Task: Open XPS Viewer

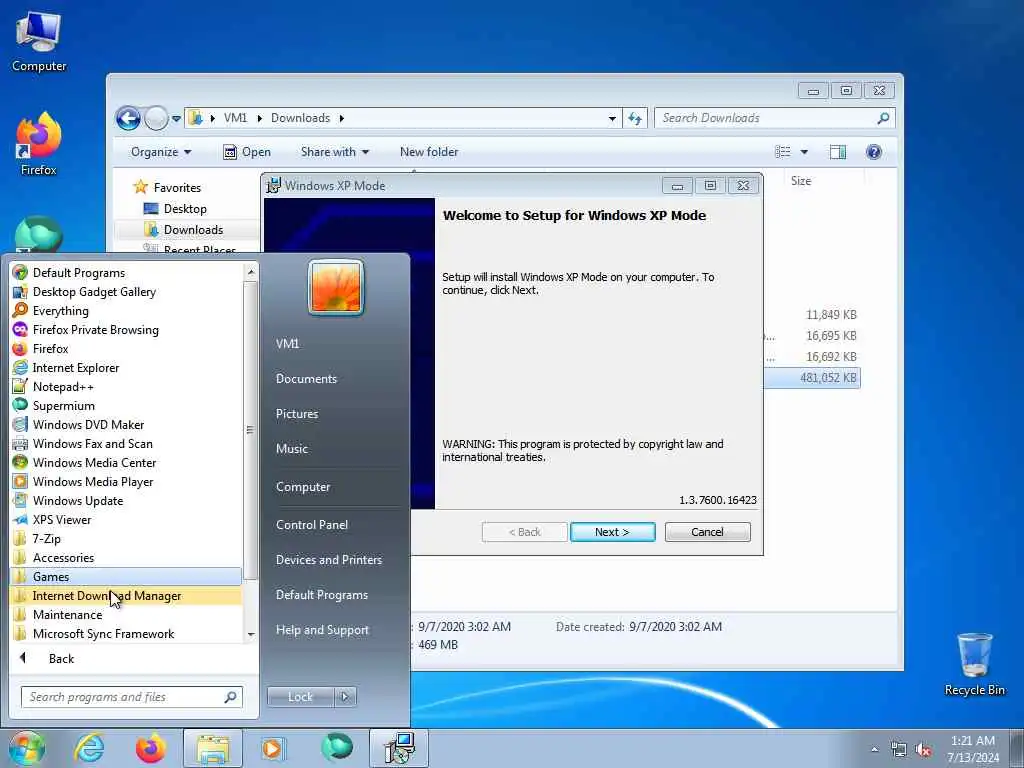Action: tap(126, 519)
